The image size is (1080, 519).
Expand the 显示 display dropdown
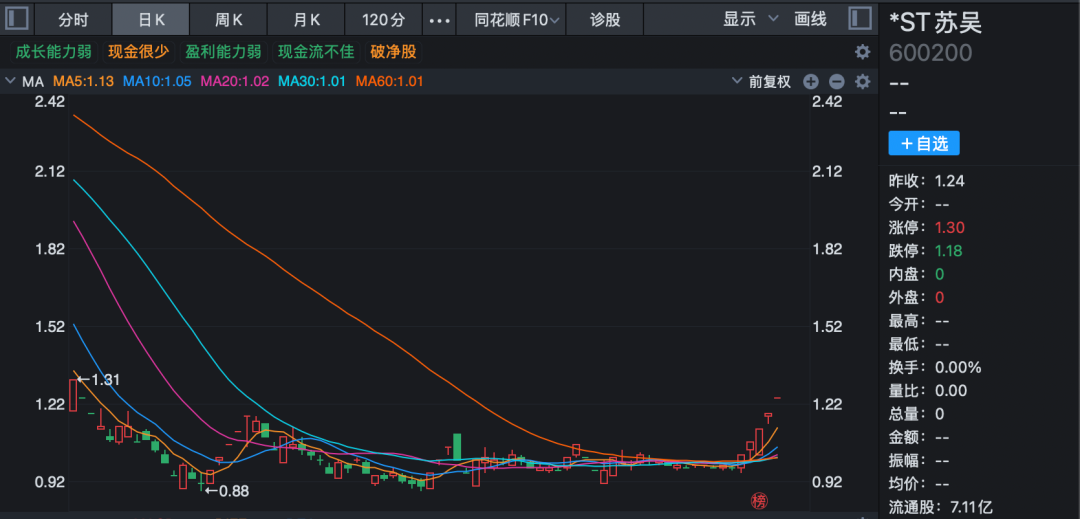pyautogui.click(x=746, y=19)
